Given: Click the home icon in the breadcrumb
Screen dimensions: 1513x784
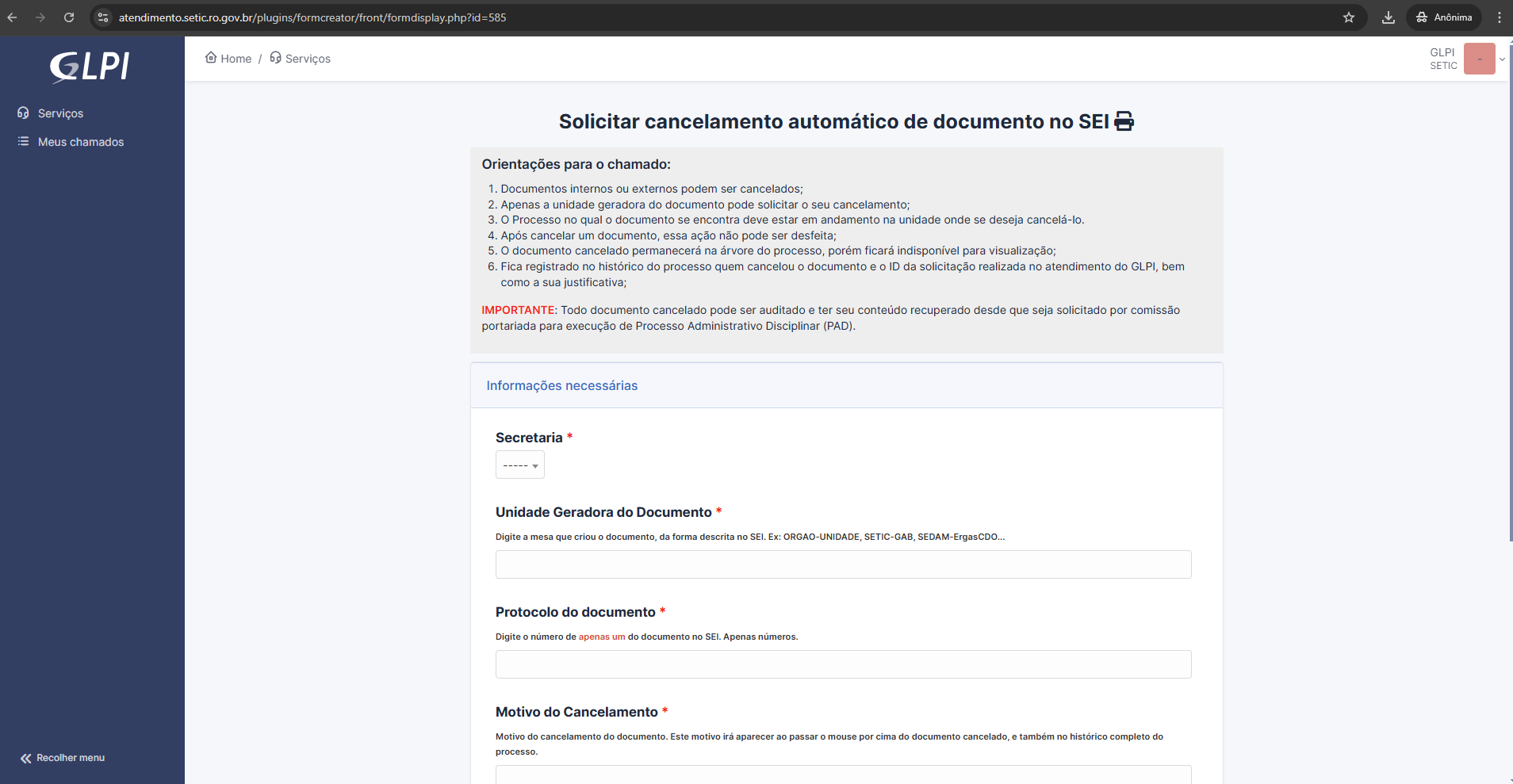Looking at the screenshot, I should coord(211,57).
